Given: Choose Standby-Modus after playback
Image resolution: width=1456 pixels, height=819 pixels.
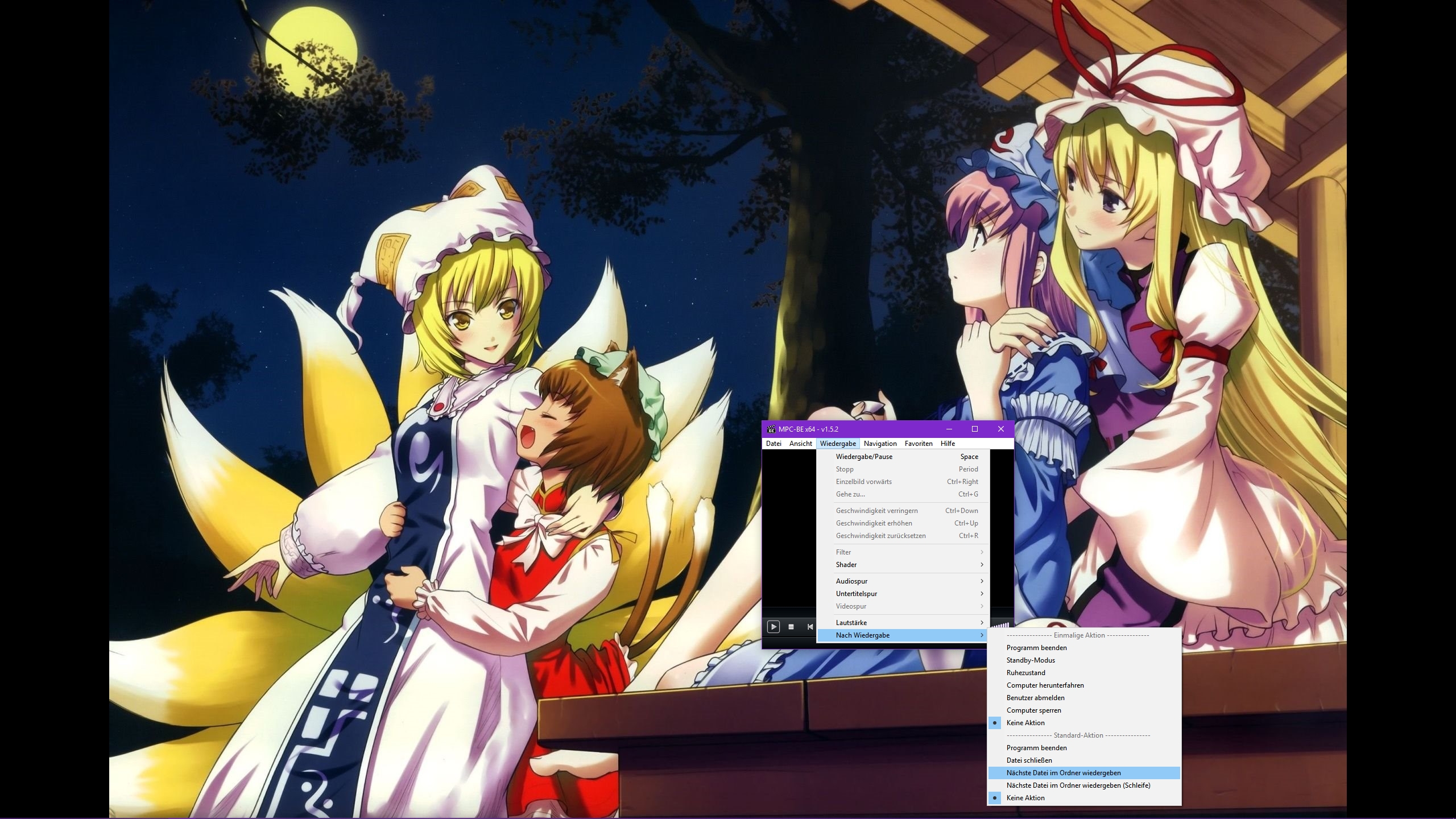Looking at the screenshot, I should click(1031, 660).
